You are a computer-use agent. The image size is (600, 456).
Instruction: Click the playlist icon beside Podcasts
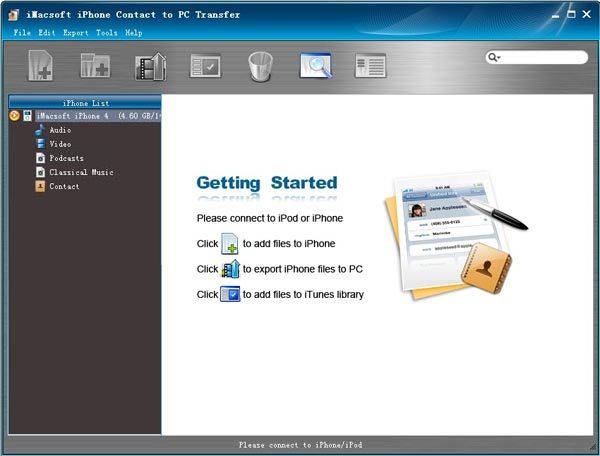[41, 158]
